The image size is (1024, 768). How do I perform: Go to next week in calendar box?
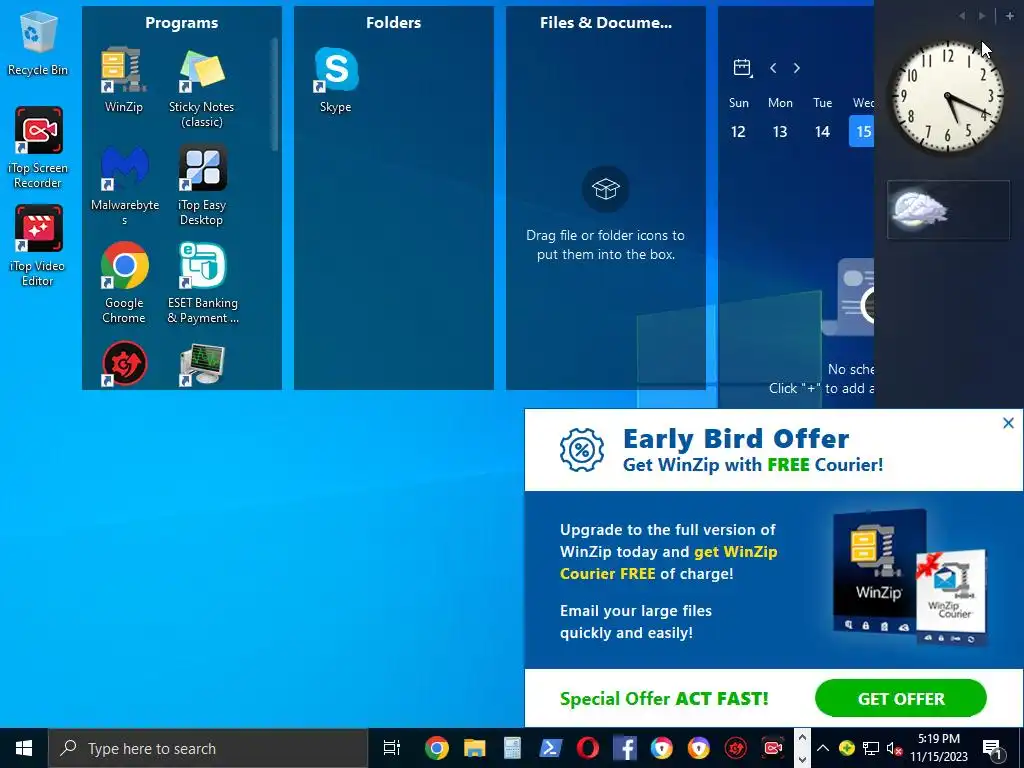(797, 68)
